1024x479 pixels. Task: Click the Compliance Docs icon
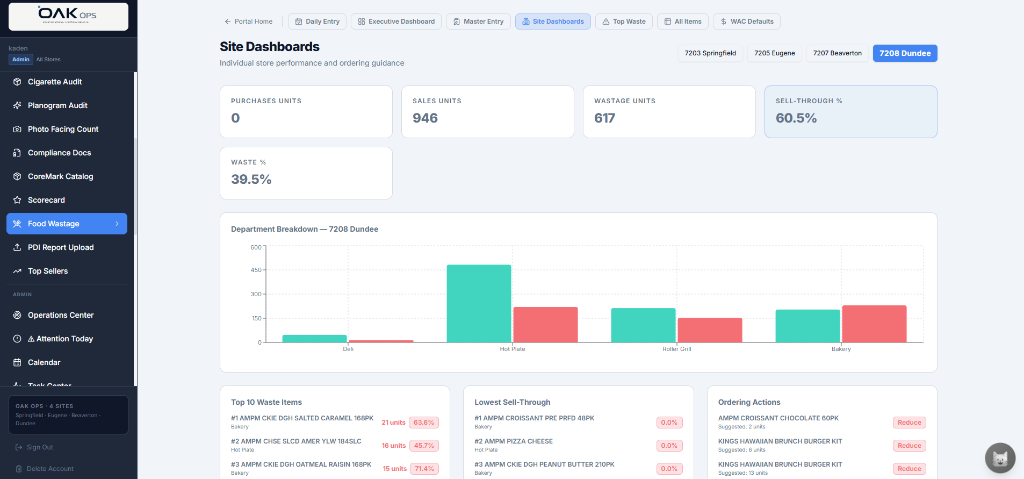click(x=18, y=153)
